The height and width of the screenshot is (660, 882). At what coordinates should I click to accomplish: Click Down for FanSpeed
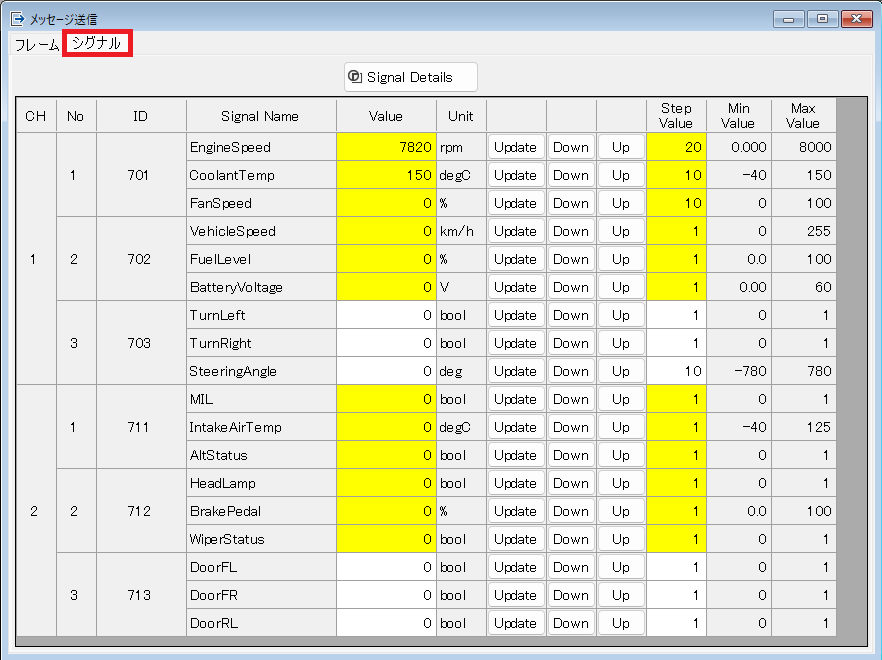(x=571, y=203)
